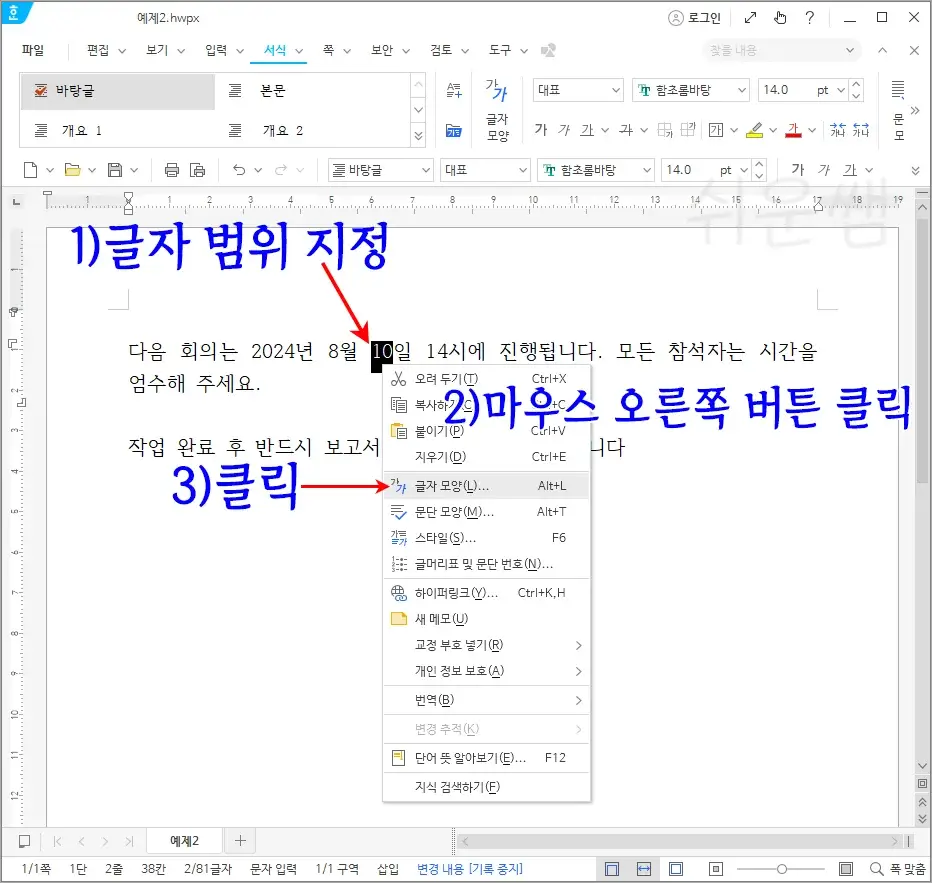Apply bold formatting with the 가 icon

[x=540, y=126]
